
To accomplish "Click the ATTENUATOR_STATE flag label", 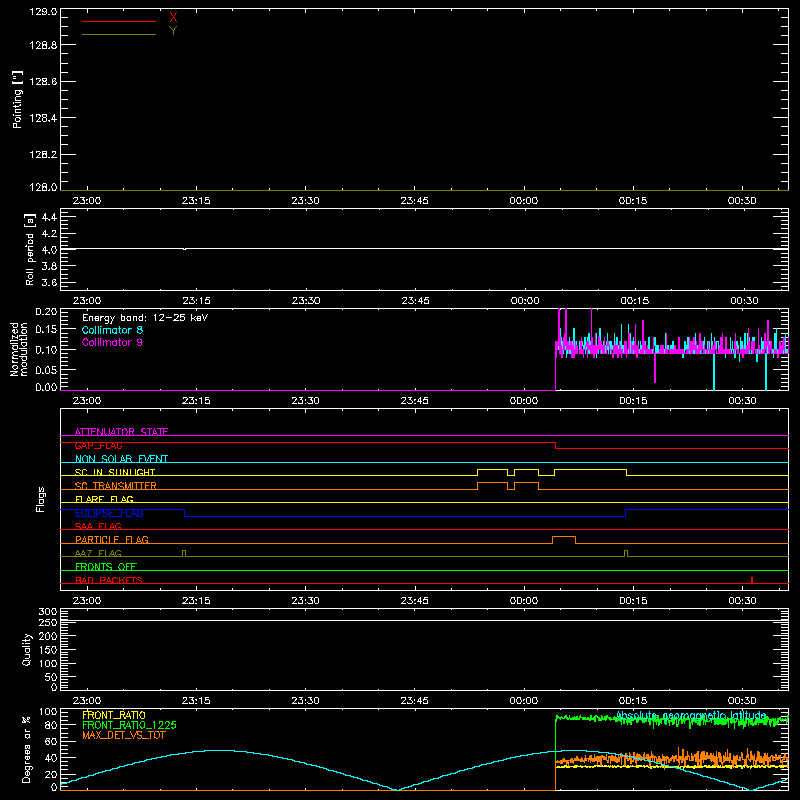I will coord(121,432).
